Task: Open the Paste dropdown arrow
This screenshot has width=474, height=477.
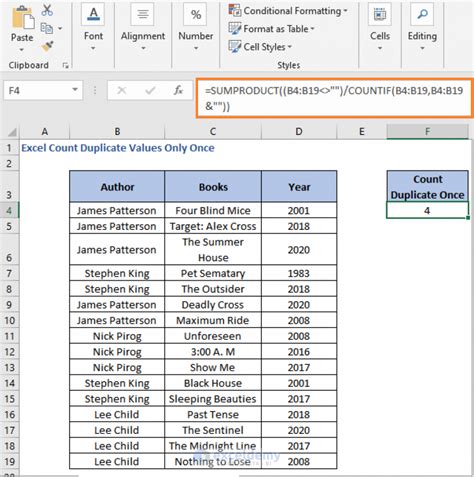Action: pyautogui.click(x=22, y=50)
